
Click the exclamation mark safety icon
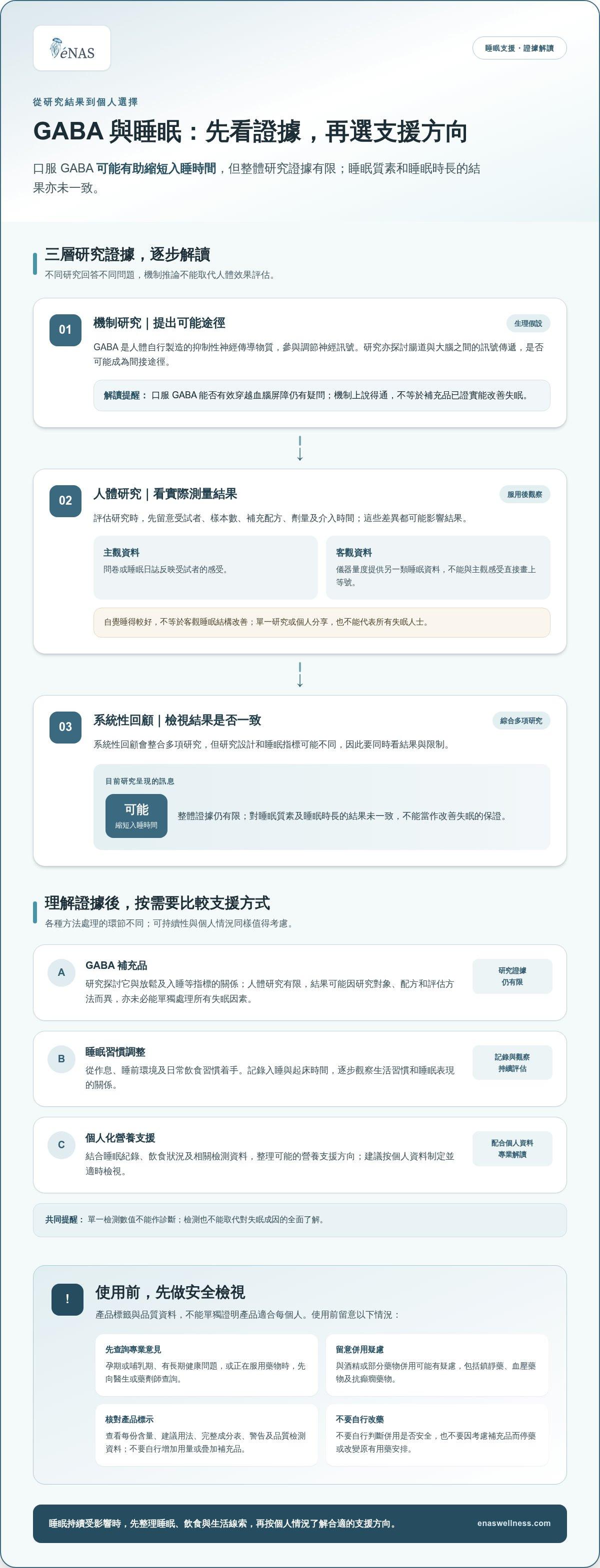pyautogui.click(x=67, y=1300)
